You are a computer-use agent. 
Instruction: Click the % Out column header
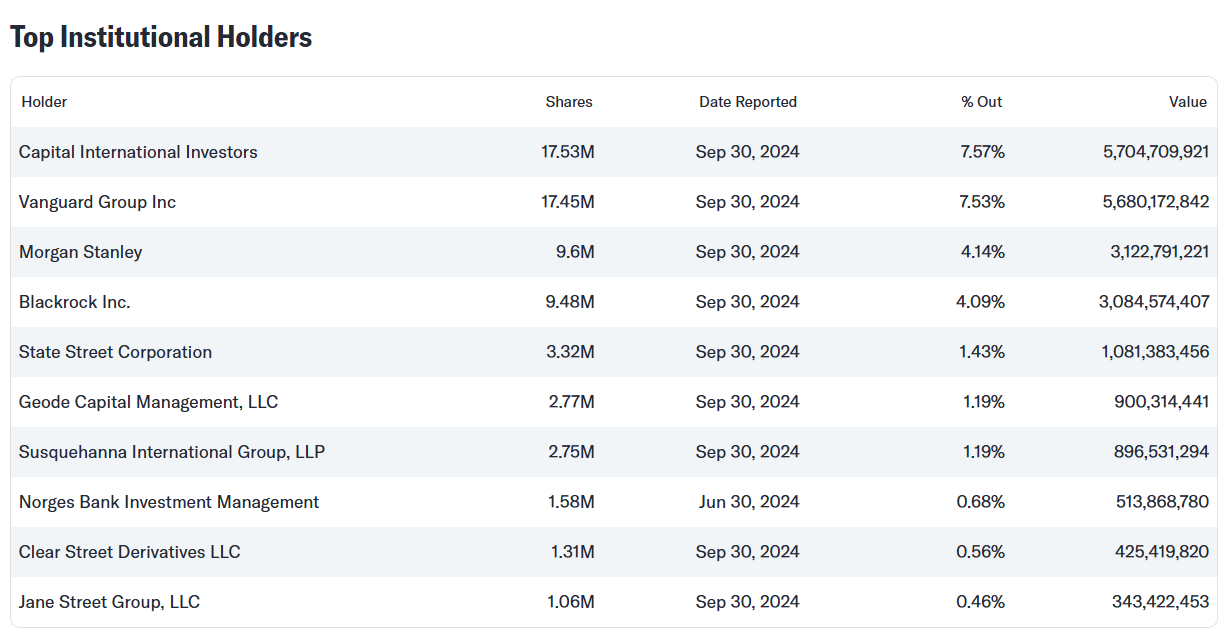click(981, 102)
